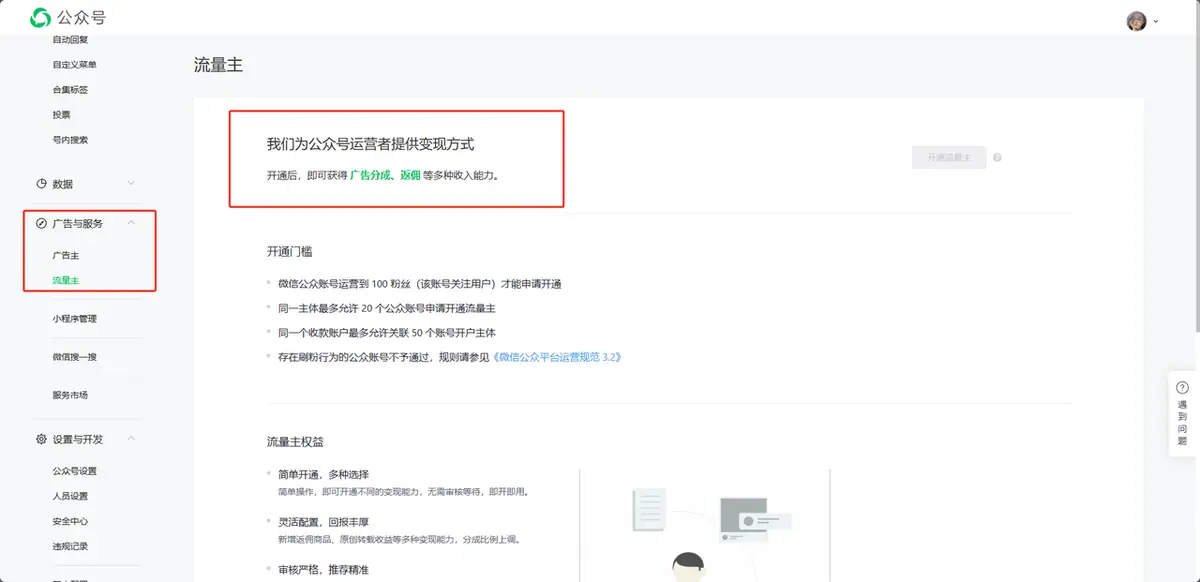
Task: Click the 遇到问题 floating help button
Action: point(1183,415)
